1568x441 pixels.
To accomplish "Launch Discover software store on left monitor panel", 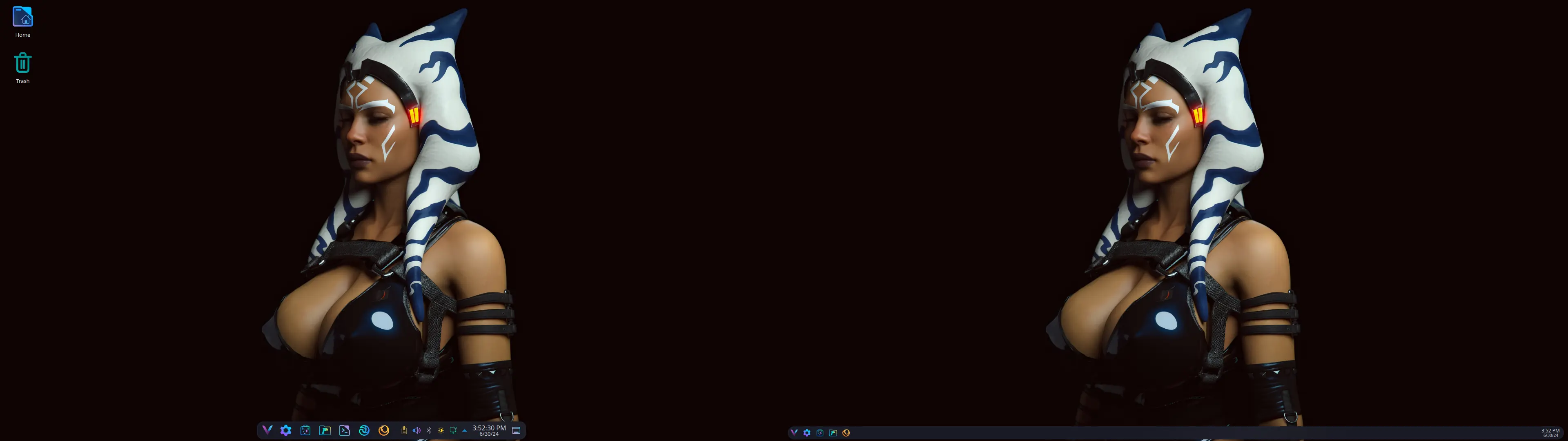I will (305, 430).
